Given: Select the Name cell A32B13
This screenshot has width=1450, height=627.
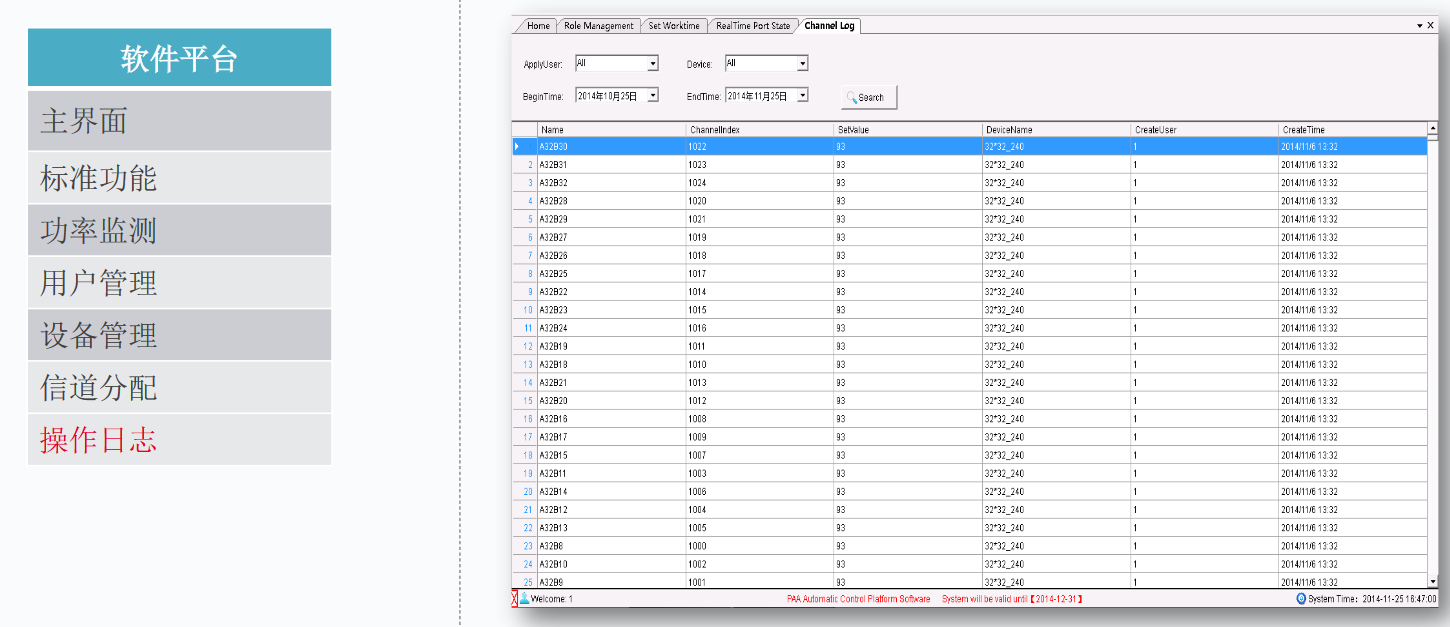Looking at the screenshot, I should 612,528.
